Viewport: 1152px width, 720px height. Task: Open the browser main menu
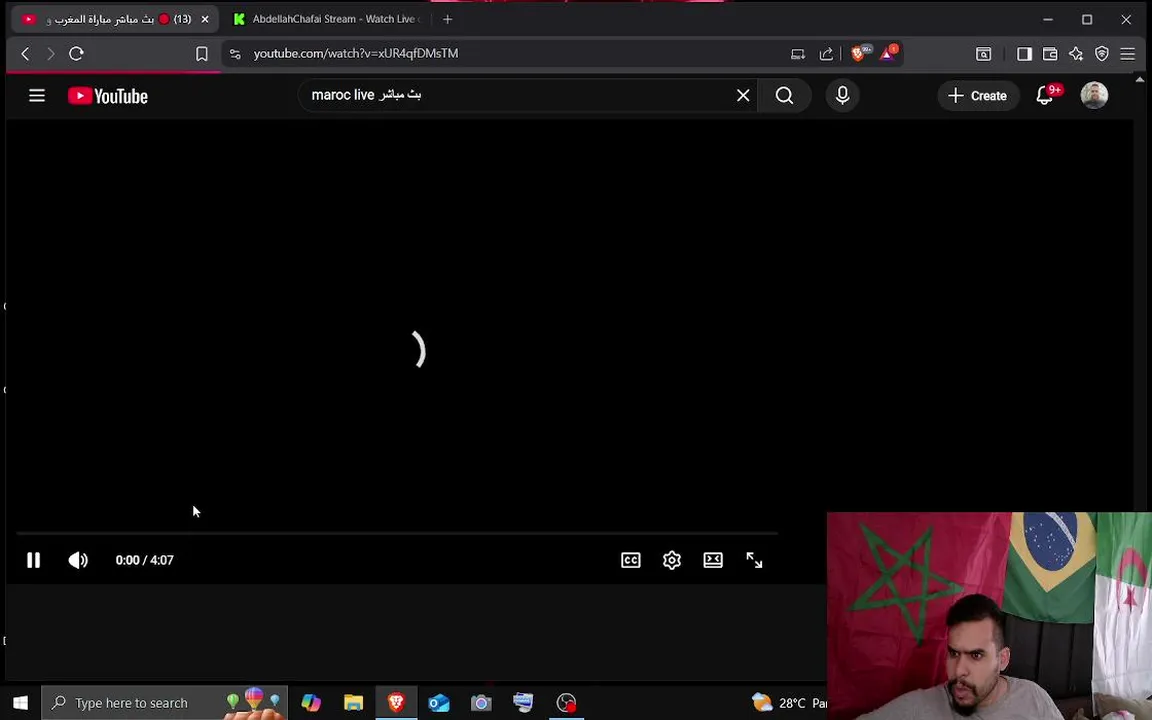pos(1128,54)
